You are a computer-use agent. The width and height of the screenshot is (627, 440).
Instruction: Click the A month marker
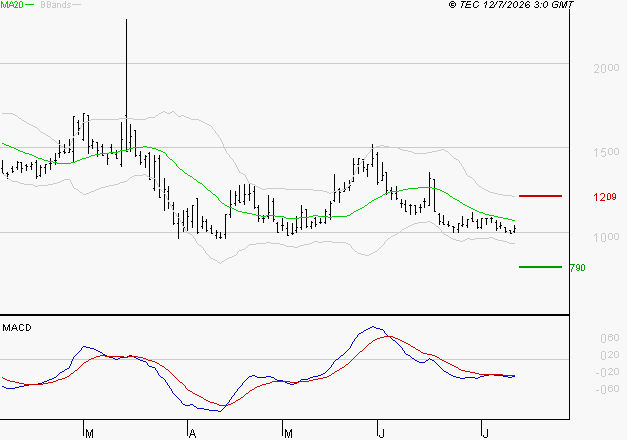click(x=193, y=434)
